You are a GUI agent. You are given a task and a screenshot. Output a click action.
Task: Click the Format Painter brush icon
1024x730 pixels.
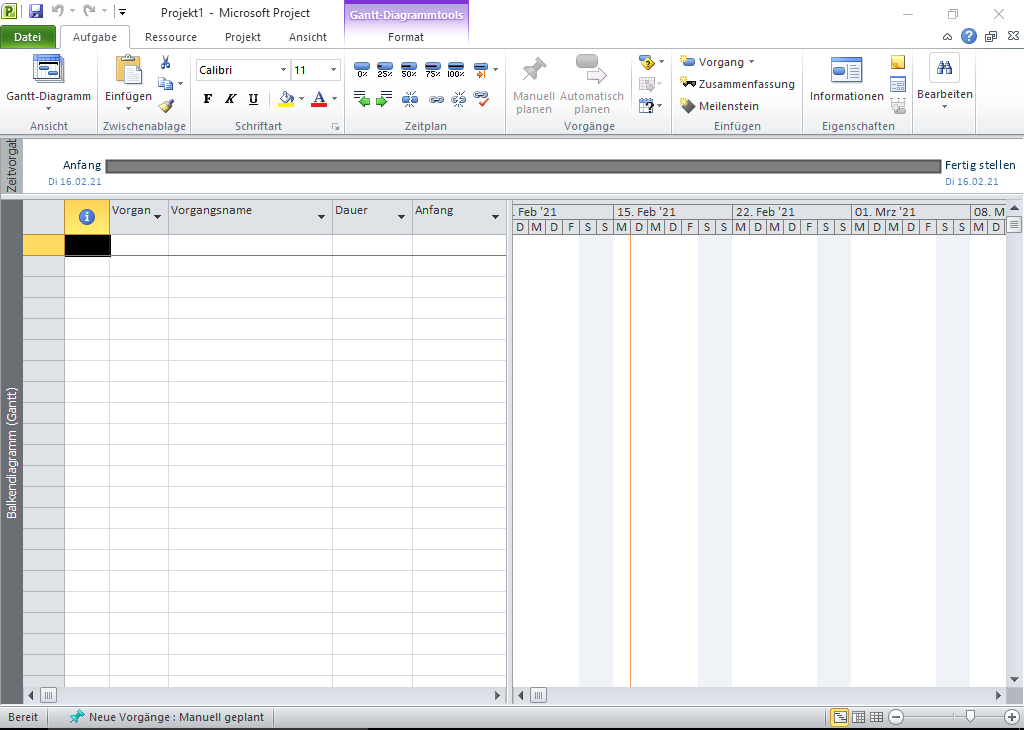click(x=166, y=106)
